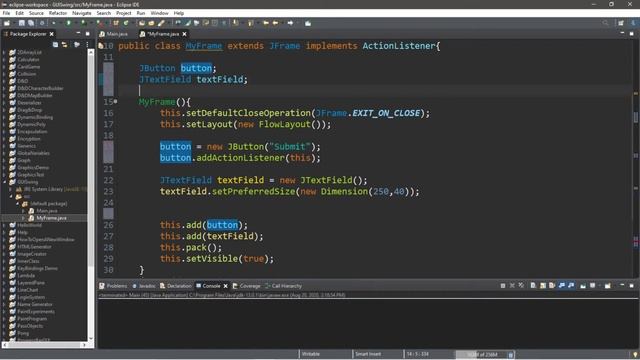Open the Perspective button at toolbar right
The height and width of the screenshot is (360, 640).
point(620,23)
